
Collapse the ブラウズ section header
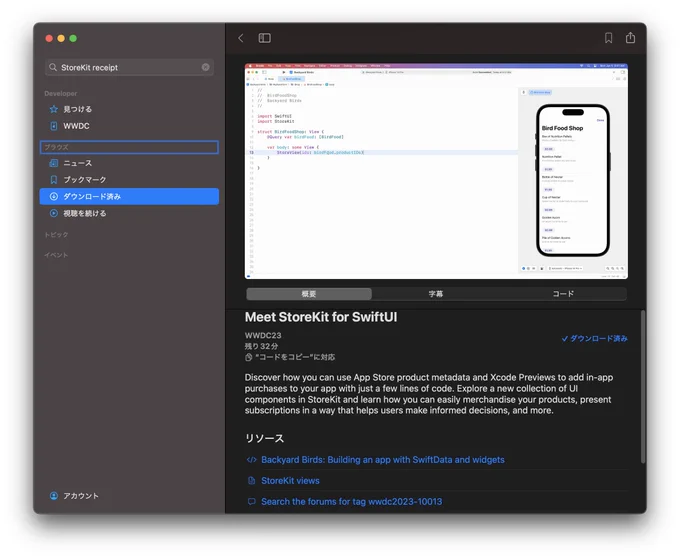click(129, 147)
